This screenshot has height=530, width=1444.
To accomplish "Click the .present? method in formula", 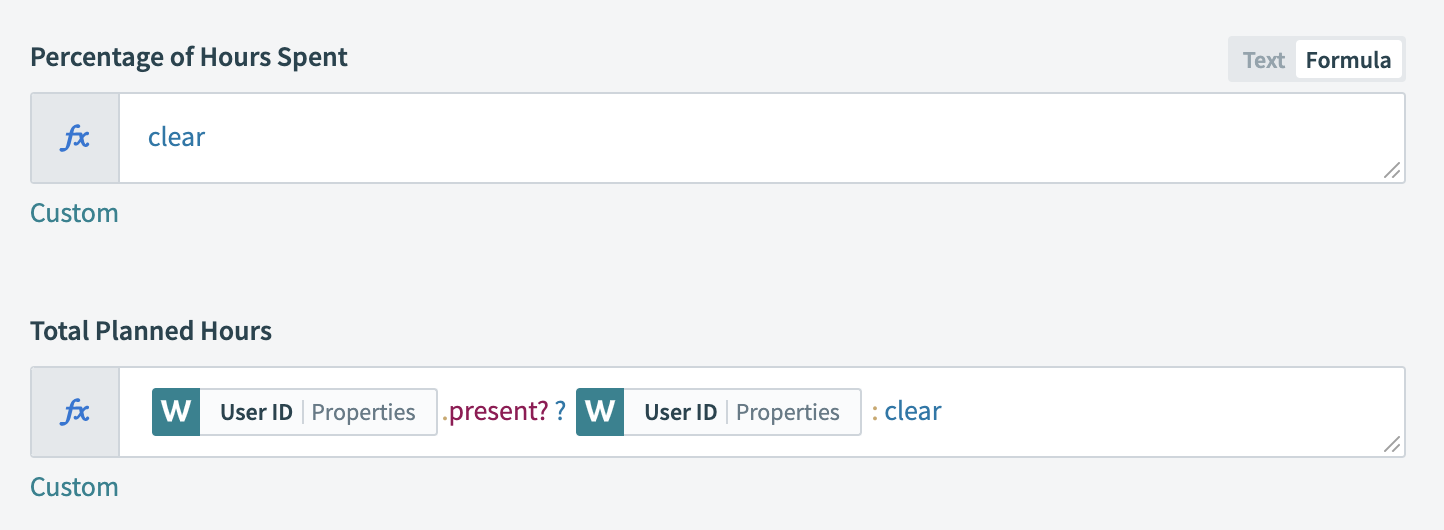I will (497, 412).
